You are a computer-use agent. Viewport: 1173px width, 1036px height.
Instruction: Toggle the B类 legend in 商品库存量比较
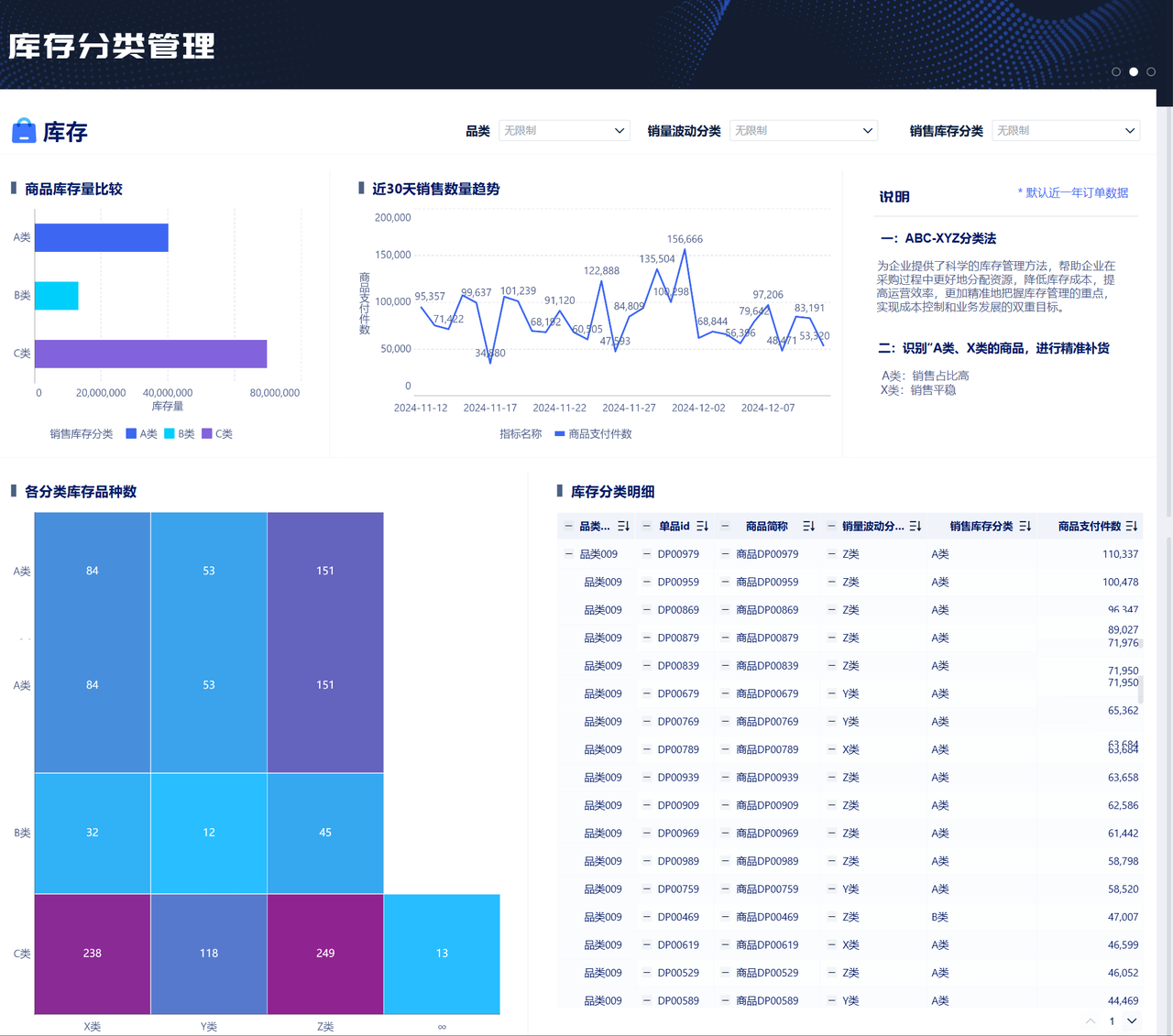click(180, 434)
